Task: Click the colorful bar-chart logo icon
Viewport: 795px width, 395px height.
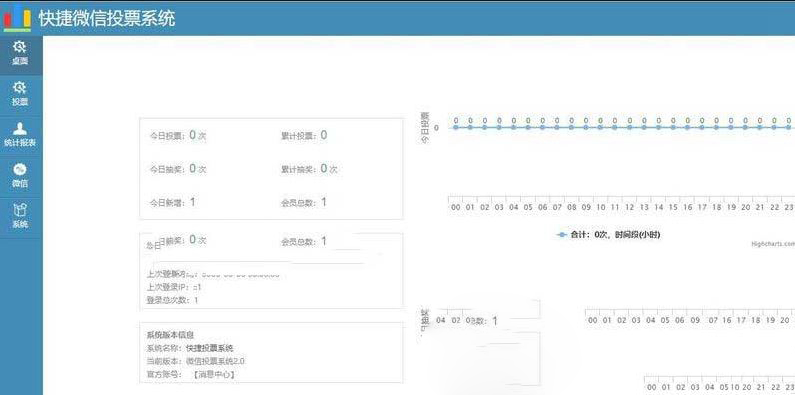Action: [17, 18]
